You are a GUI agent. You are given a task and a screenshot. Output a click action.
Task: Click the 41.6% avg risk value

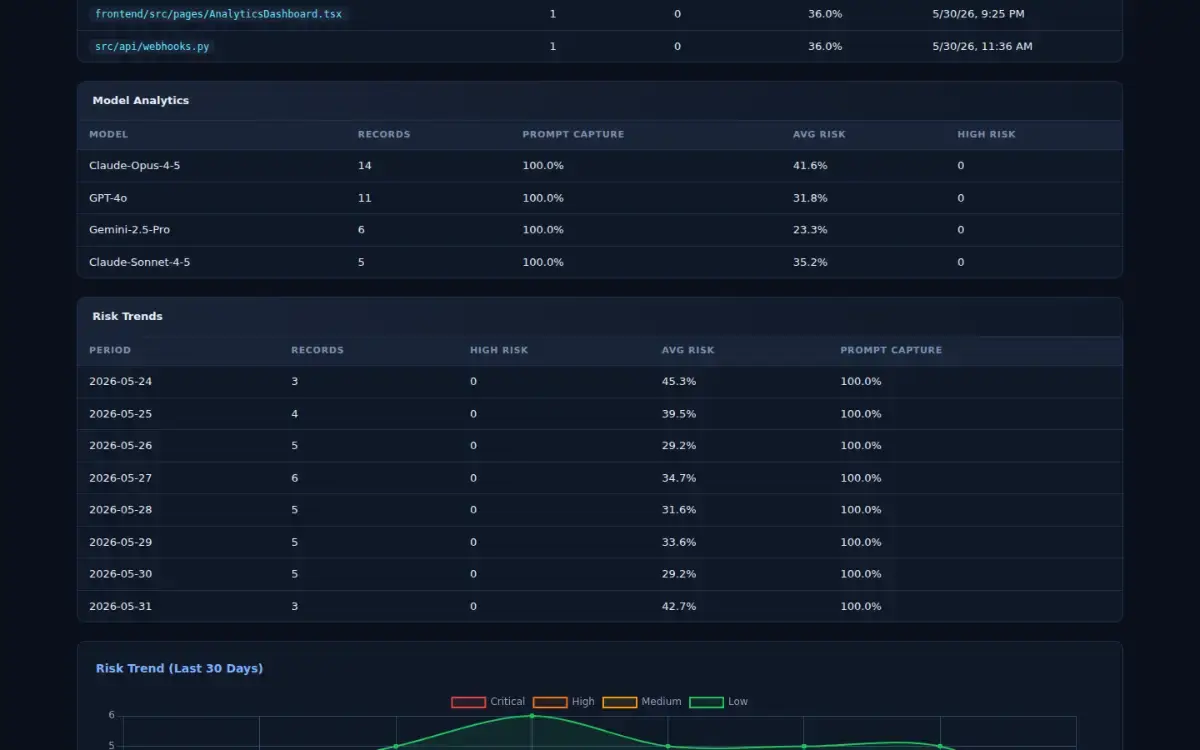coord(810,166)
